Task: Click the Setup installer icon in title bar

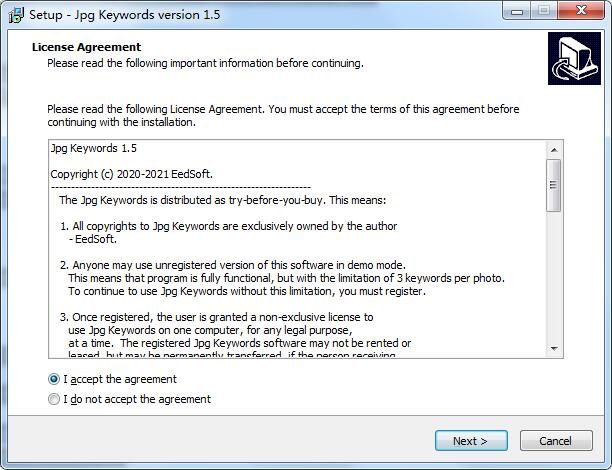Action: click(x=16, y=15)
